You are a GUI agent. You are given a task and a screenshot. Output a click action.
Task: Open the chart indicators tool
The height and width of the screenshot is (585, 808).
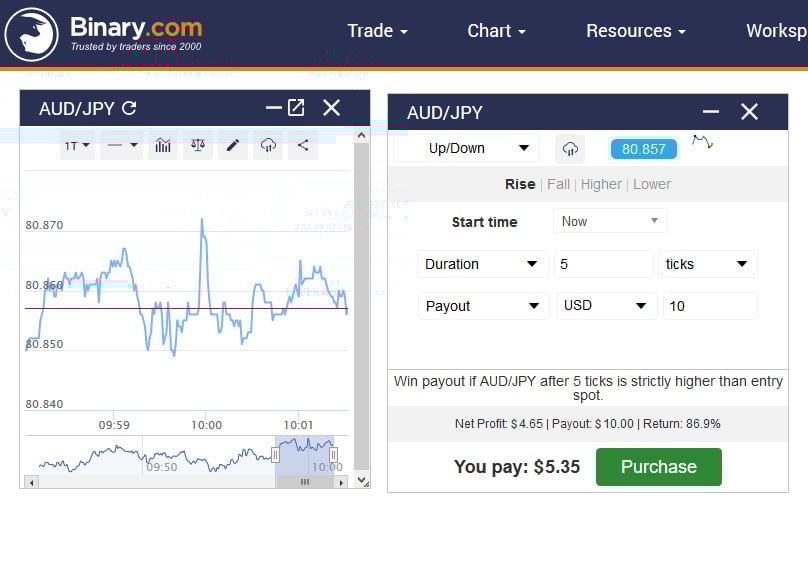coord(163,146)
